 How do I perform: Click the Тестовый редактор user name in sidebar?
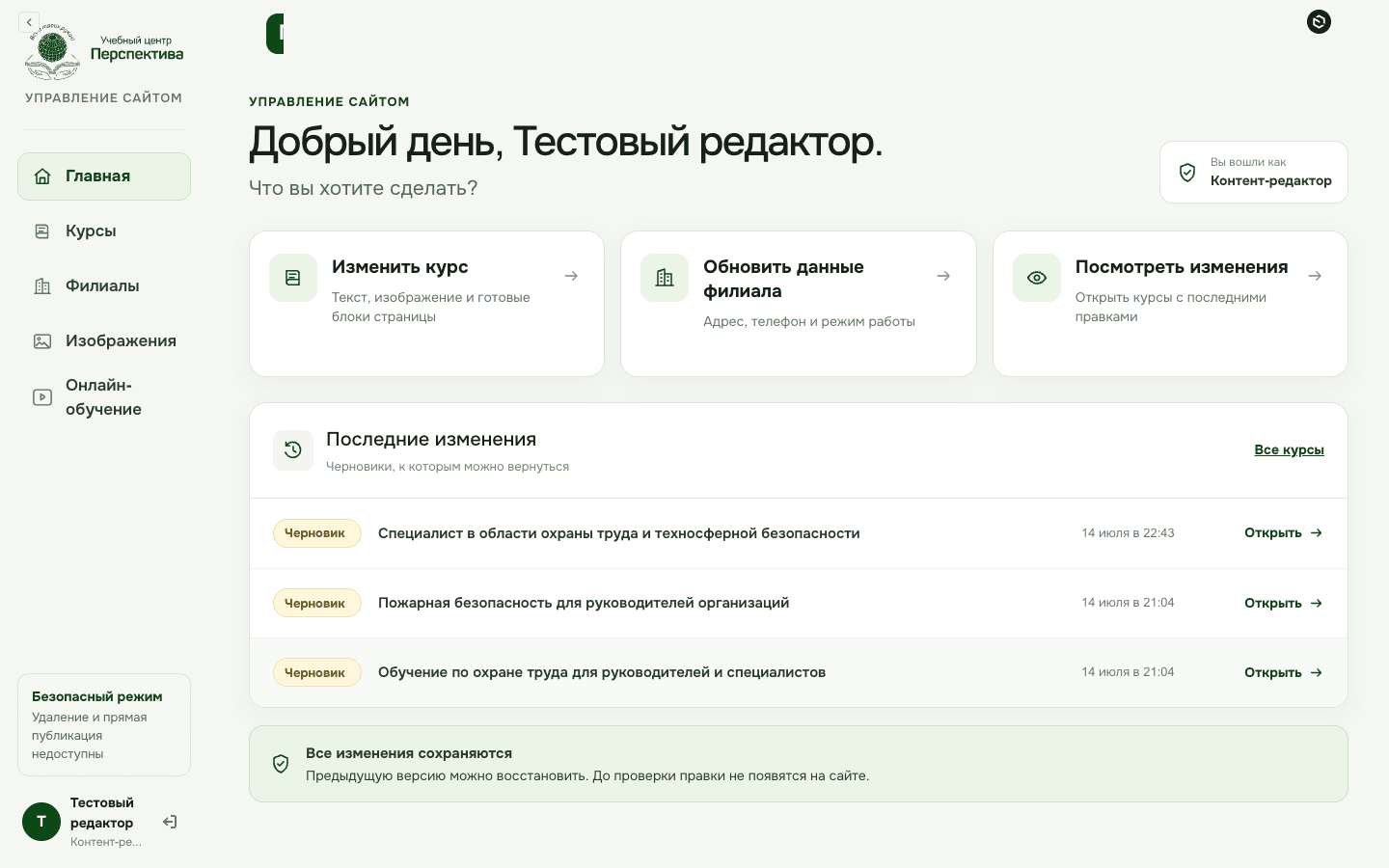click(x=102, y=813)
